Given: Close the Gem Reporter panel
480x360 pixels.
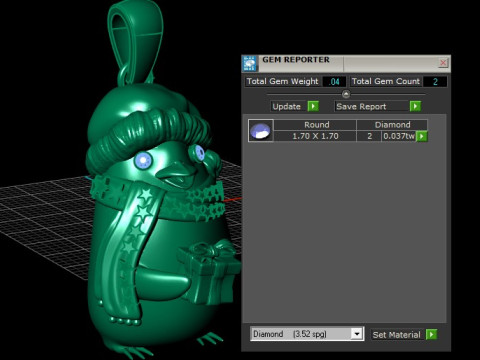Looking at the screenshot, I should (443, 63).
